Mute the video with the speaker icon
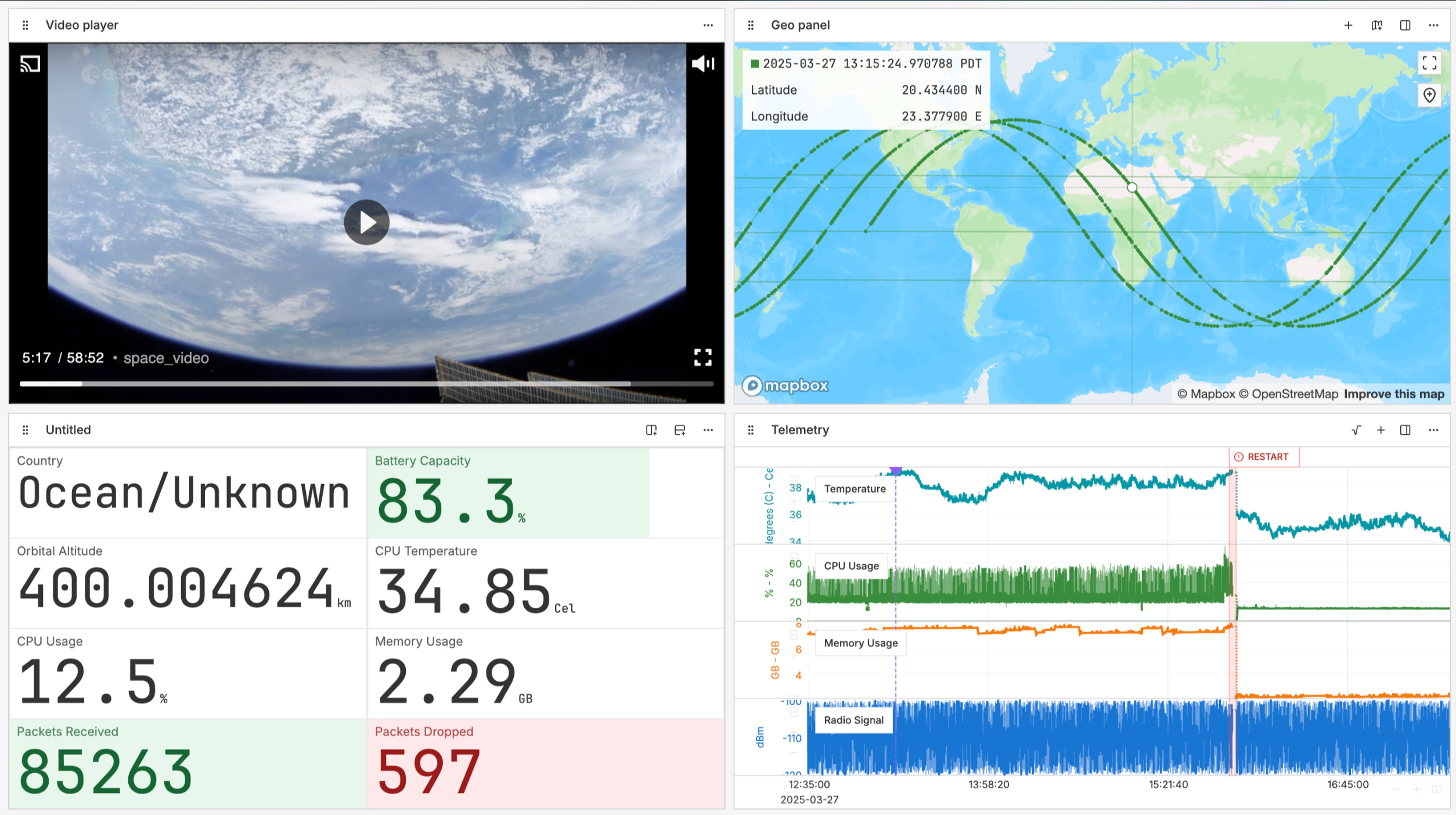The width and height of the screenshot is (1456, 815). tap(702, 64)
